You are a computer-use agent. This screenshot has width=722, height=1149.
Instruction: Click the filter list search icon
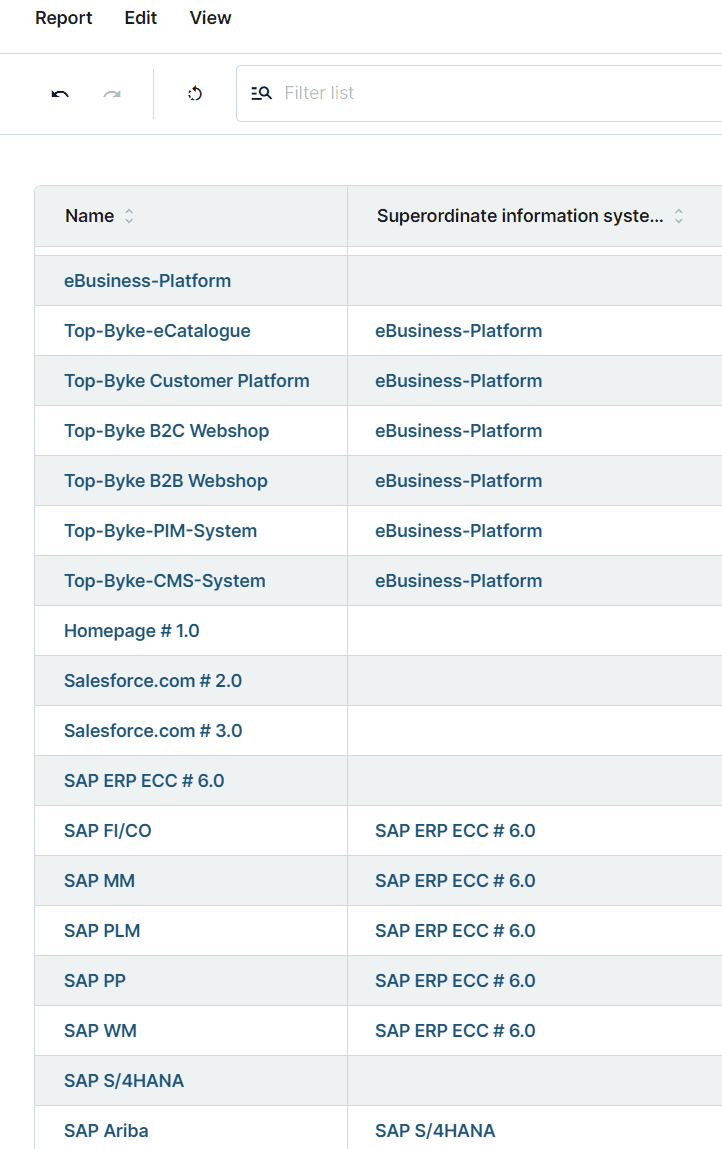261,93
